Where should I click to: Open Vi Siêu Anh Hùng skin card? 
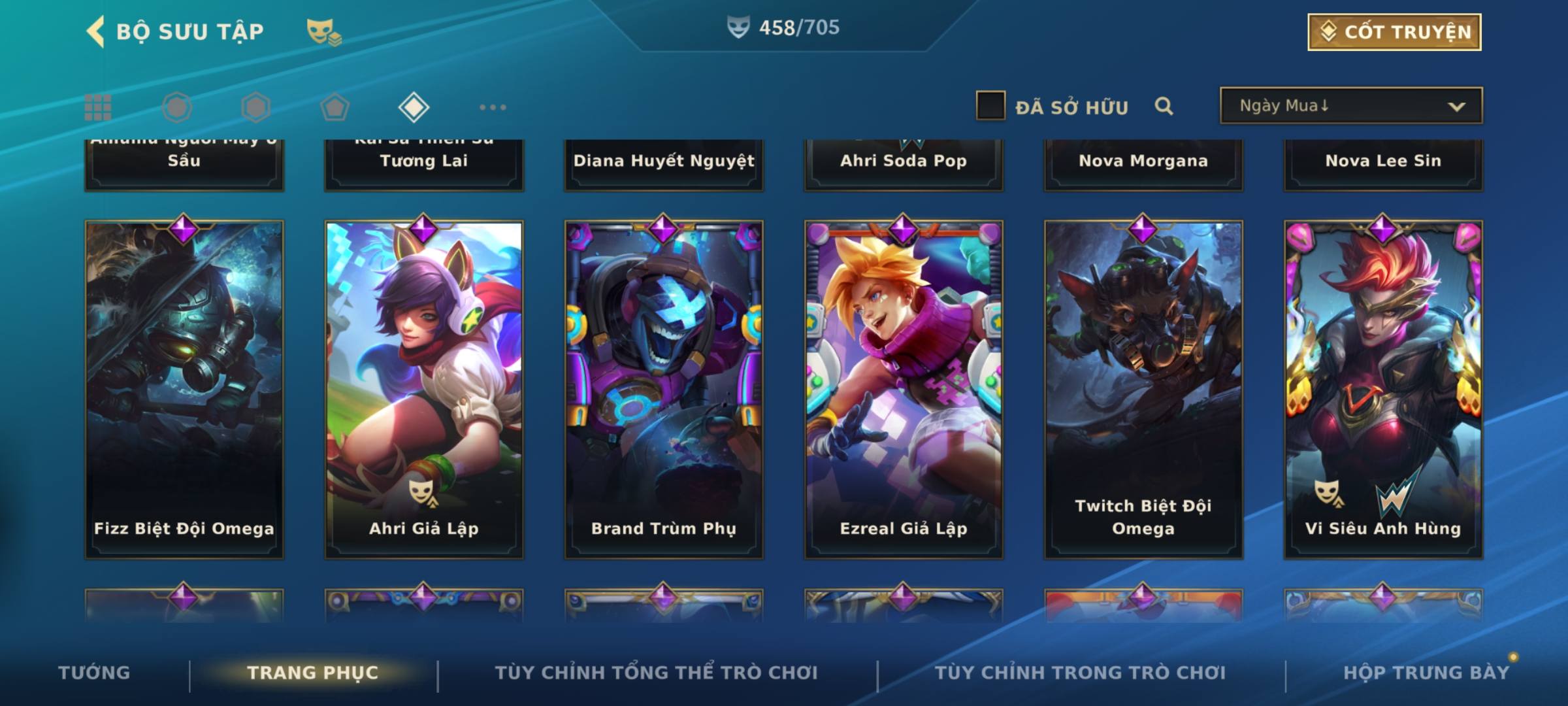(1383, 389)
